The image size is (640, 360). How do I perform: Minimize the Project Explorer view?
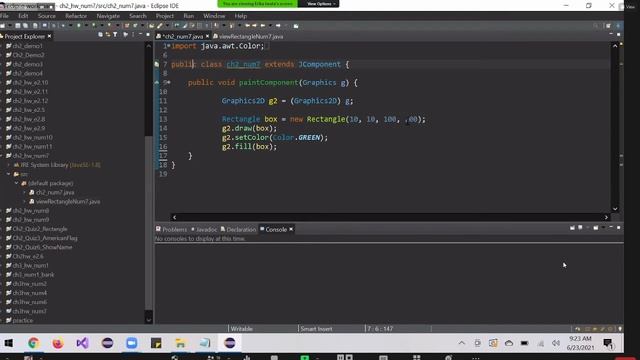(140, 35)
